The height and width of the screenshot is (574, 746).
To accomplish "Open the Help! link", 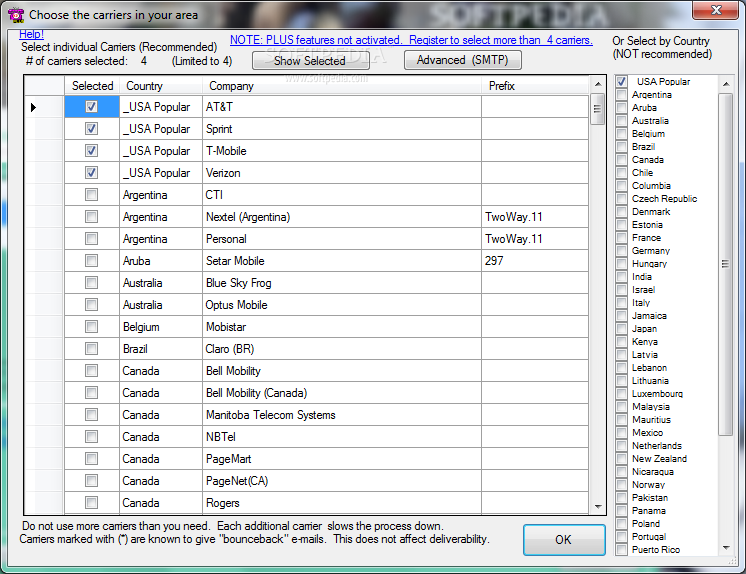I will [31, 34].
